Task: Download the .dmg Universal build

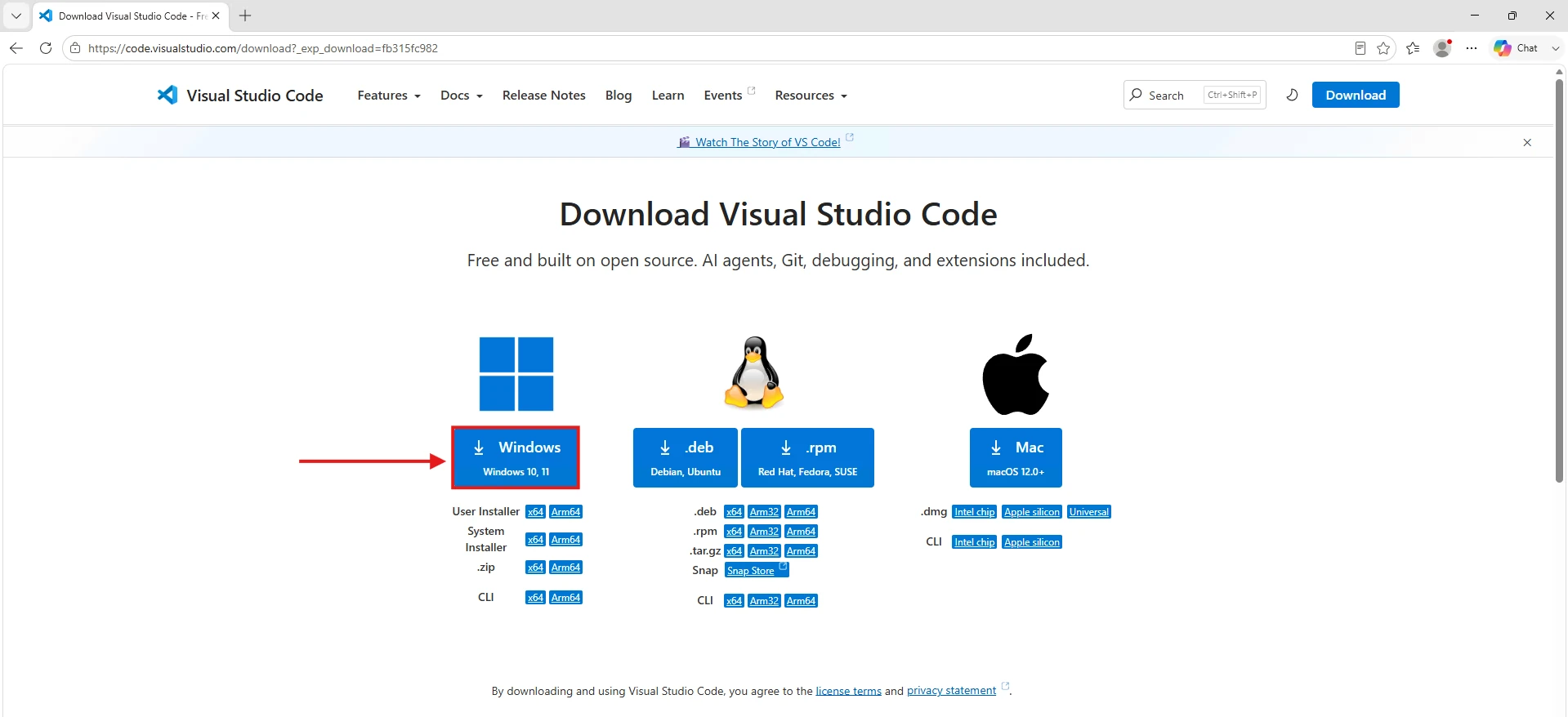Action: pos(1089,512)
